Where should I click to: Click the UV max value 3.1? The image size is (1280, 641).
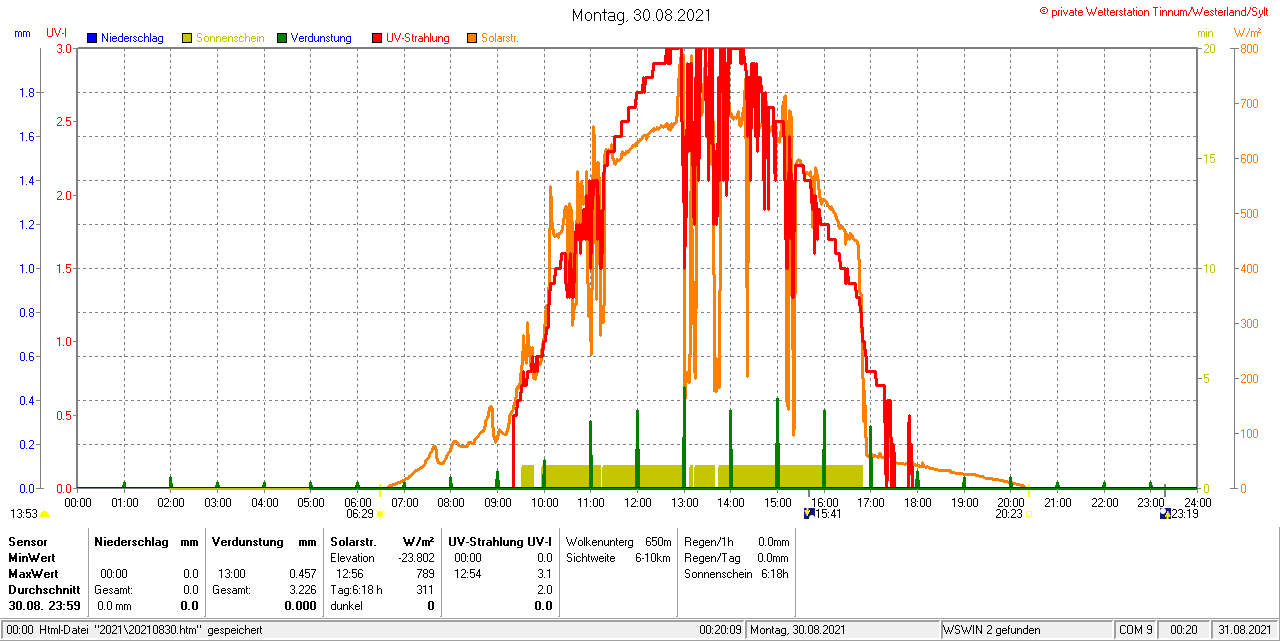tap(544, 574)
